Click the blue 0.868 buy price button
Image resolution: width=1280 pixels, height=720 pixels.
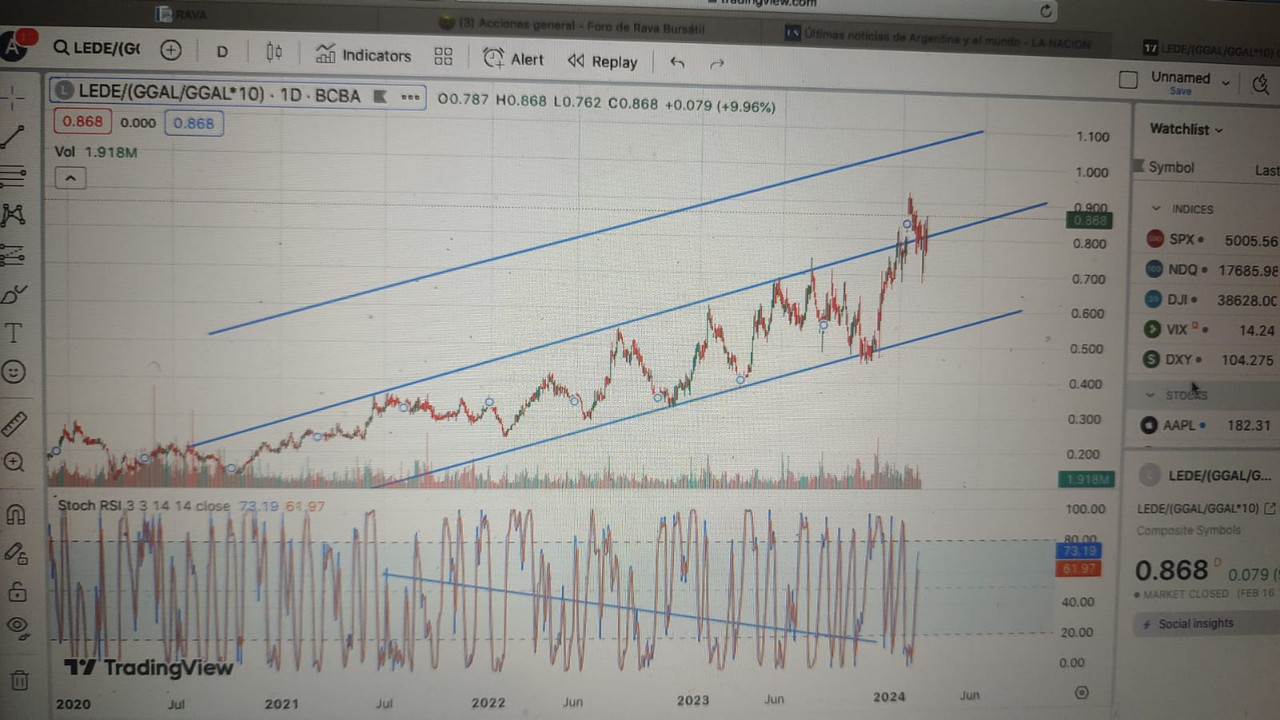[x=194, y=123]
